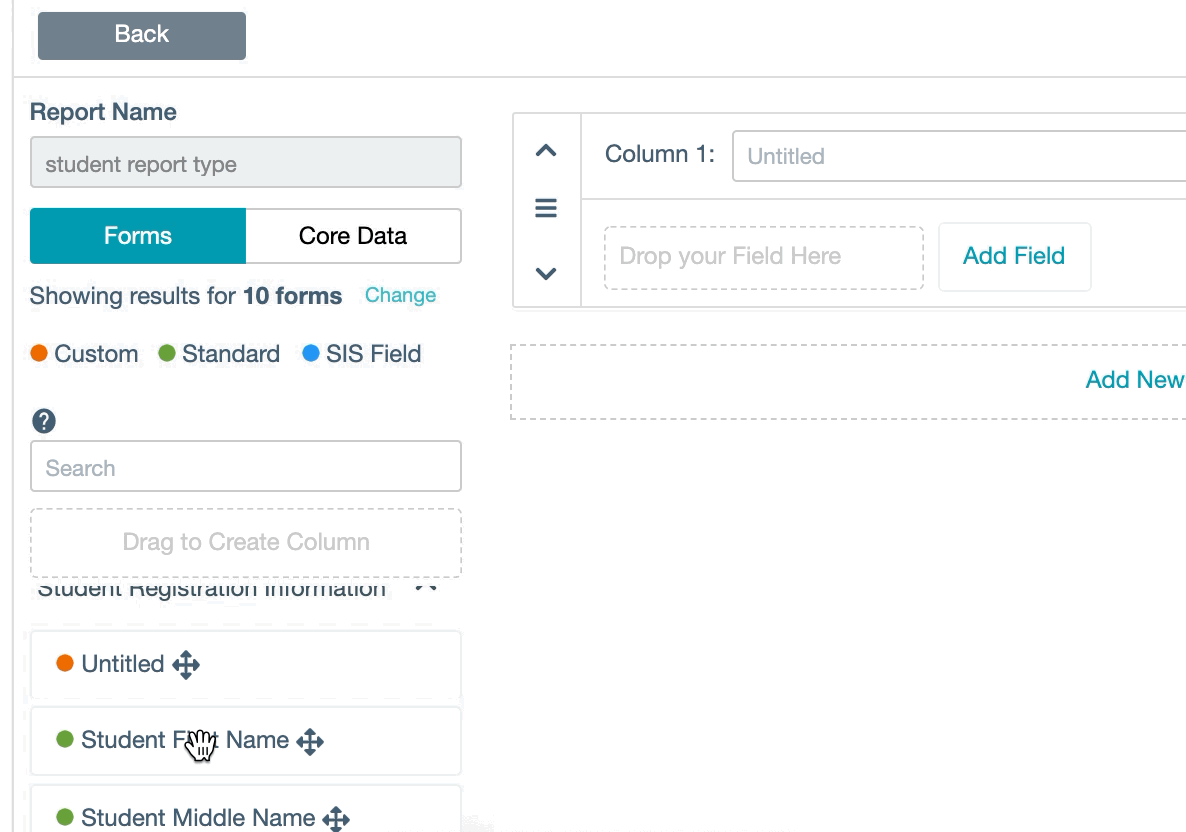Click the Column 1 hamburger reorder handle

[x=546, y=208]
